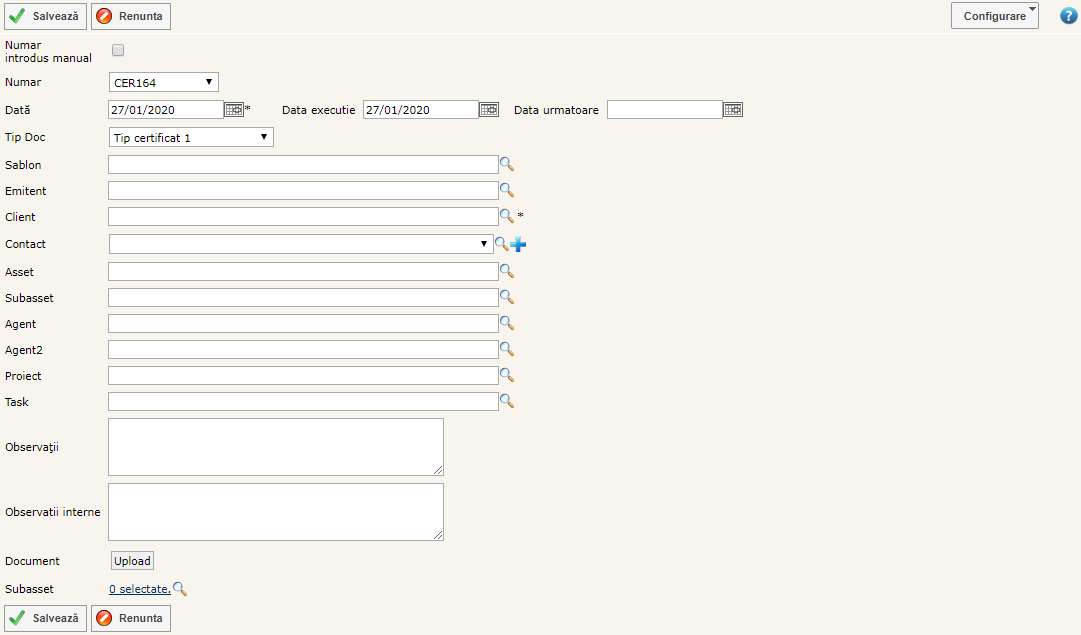The width and height of the screenshot is (1081, 635).
Task: Click the magnifier icon beside Asset field
Action: 507,271
